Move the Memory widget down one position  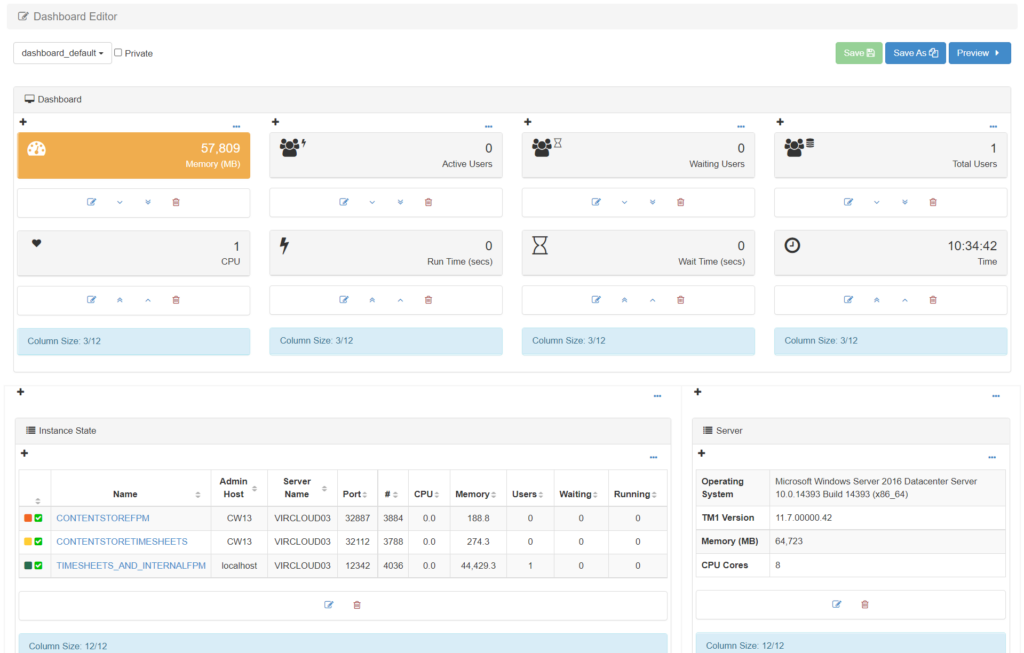tap(119, 202)
